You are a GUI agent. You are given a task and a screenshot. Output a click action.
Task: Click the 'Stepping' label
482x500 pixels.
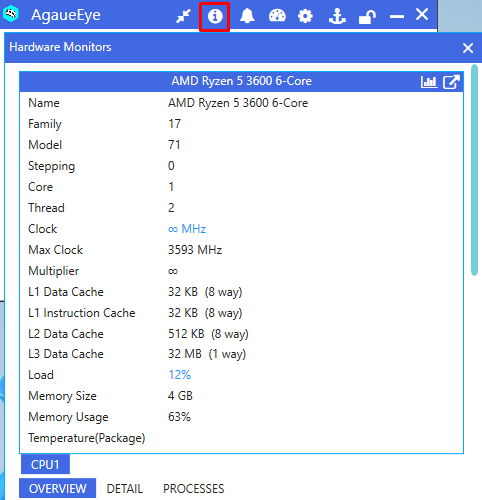click(x=52, y=166)
